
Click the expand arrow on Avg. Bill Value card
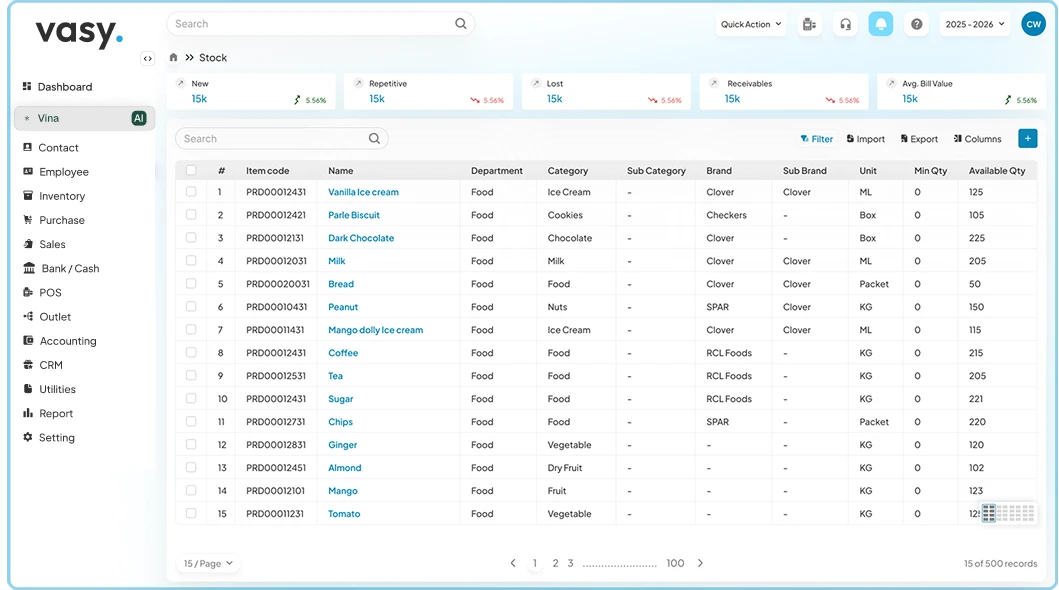pos(892,83)
